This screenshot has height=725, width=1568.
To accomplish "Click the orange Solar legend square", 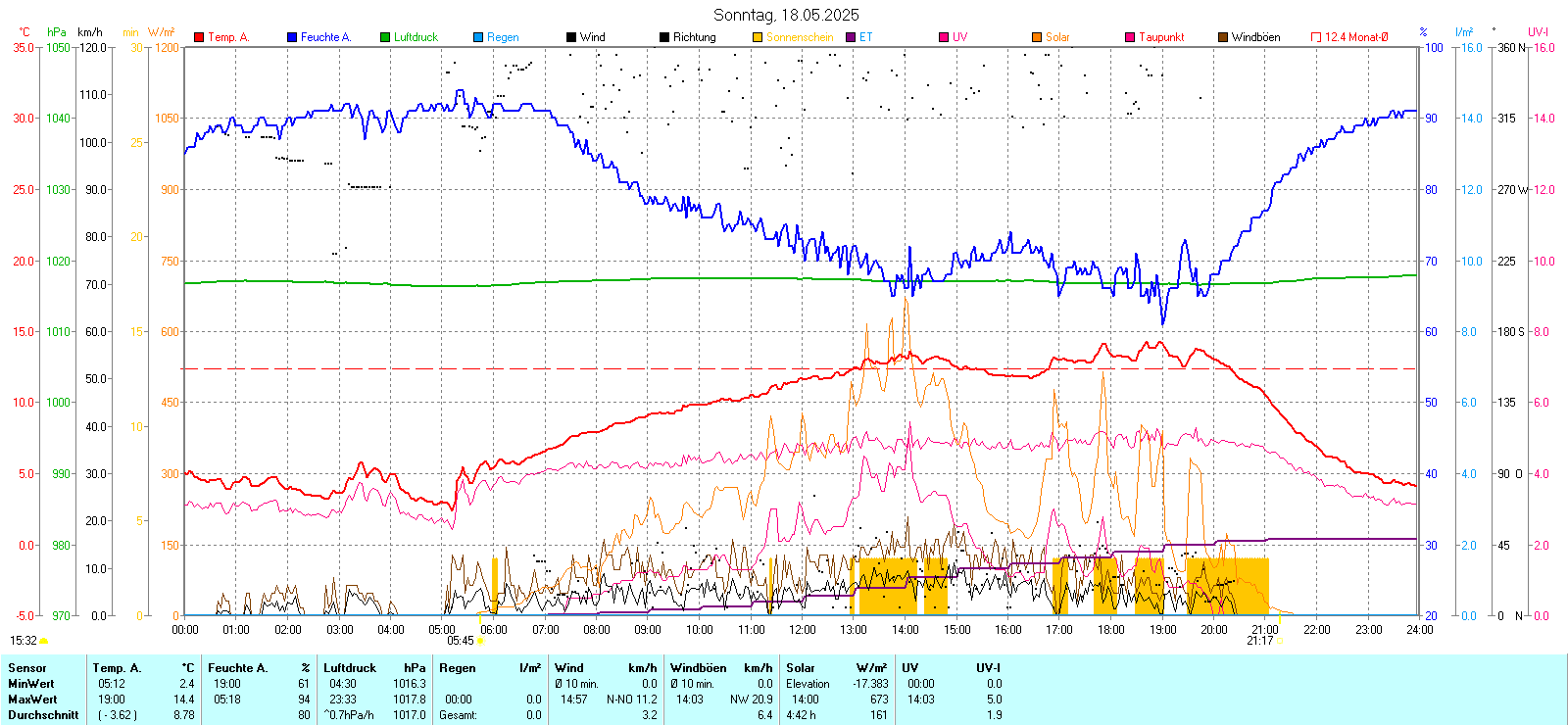I will tap(1037, 37).
